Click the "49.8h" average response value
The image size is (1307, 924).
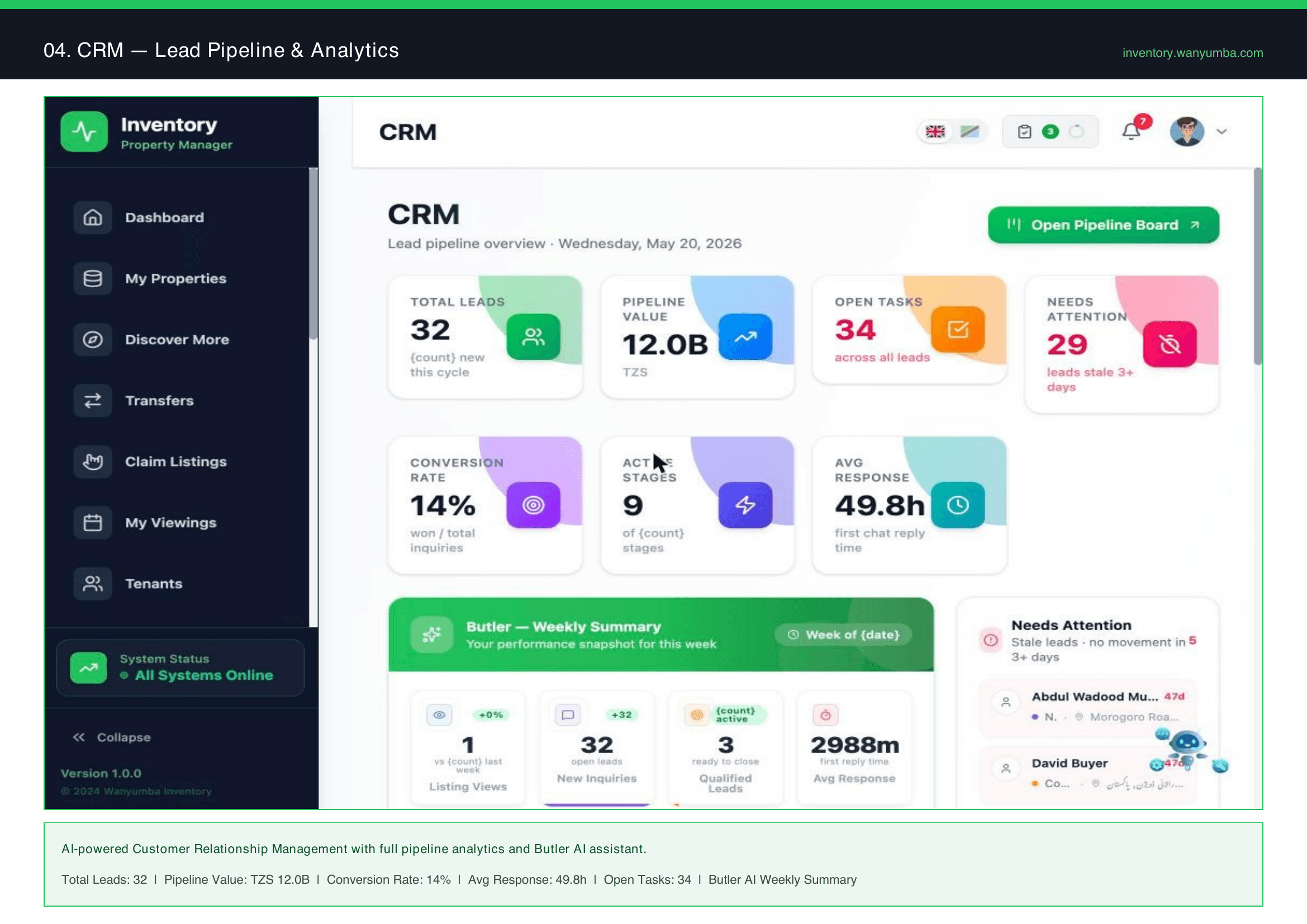coord(880,506)
